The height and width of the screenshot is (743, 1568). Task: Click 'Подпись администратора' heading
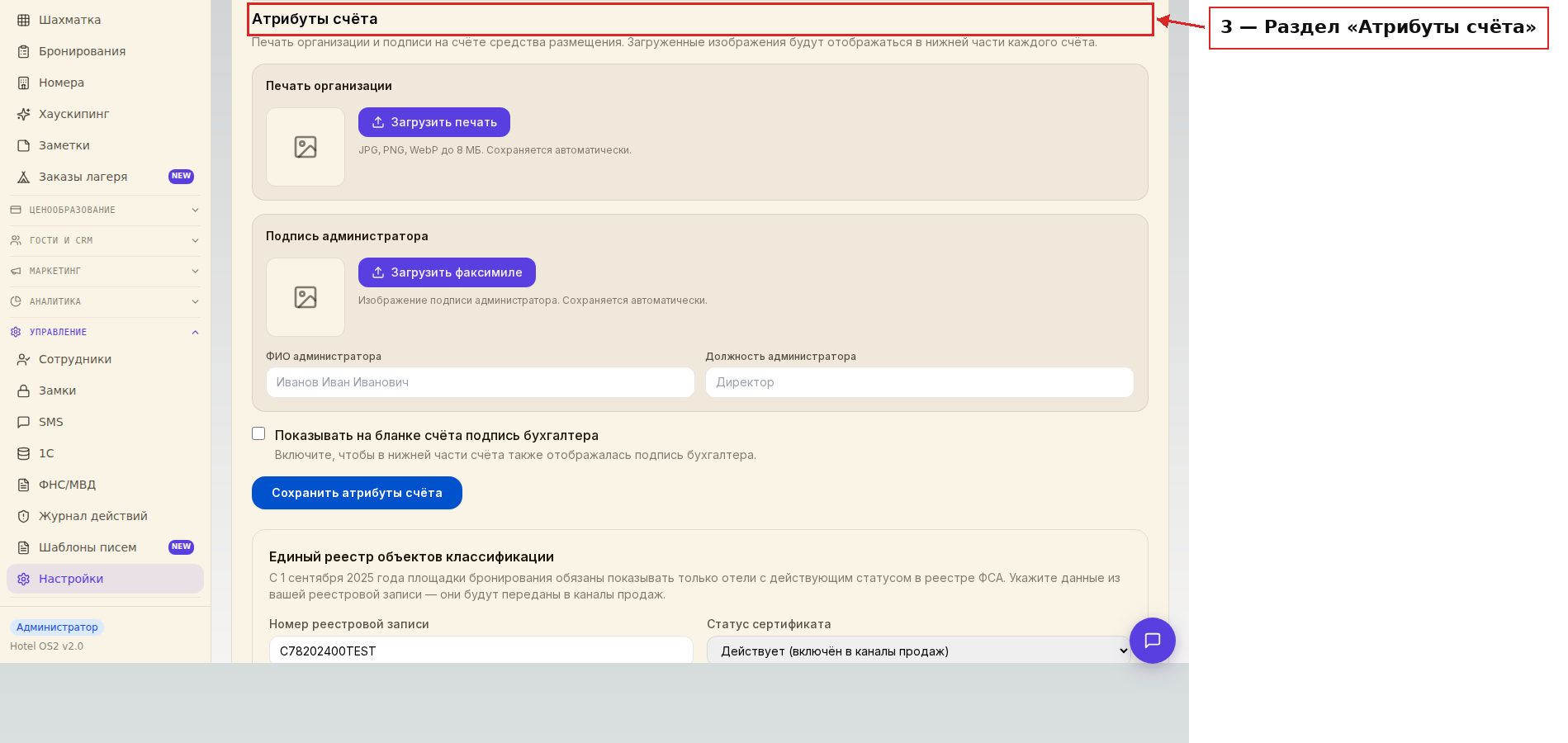click(x=347, y=236)
